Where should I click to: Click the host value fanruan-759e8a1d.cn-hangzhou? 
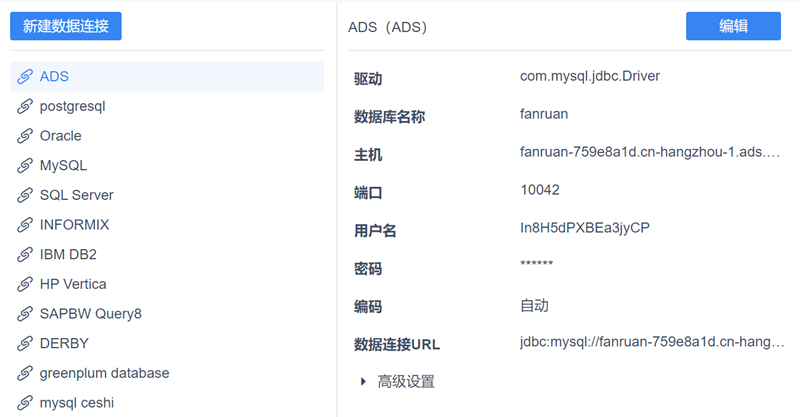(x=649, y=155)
